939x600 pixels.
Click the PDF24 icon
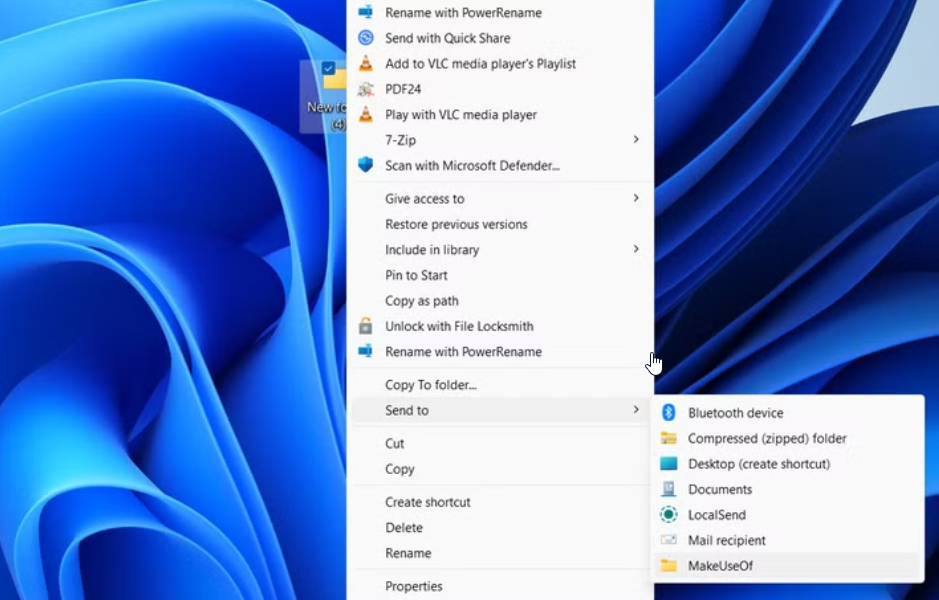365,89
